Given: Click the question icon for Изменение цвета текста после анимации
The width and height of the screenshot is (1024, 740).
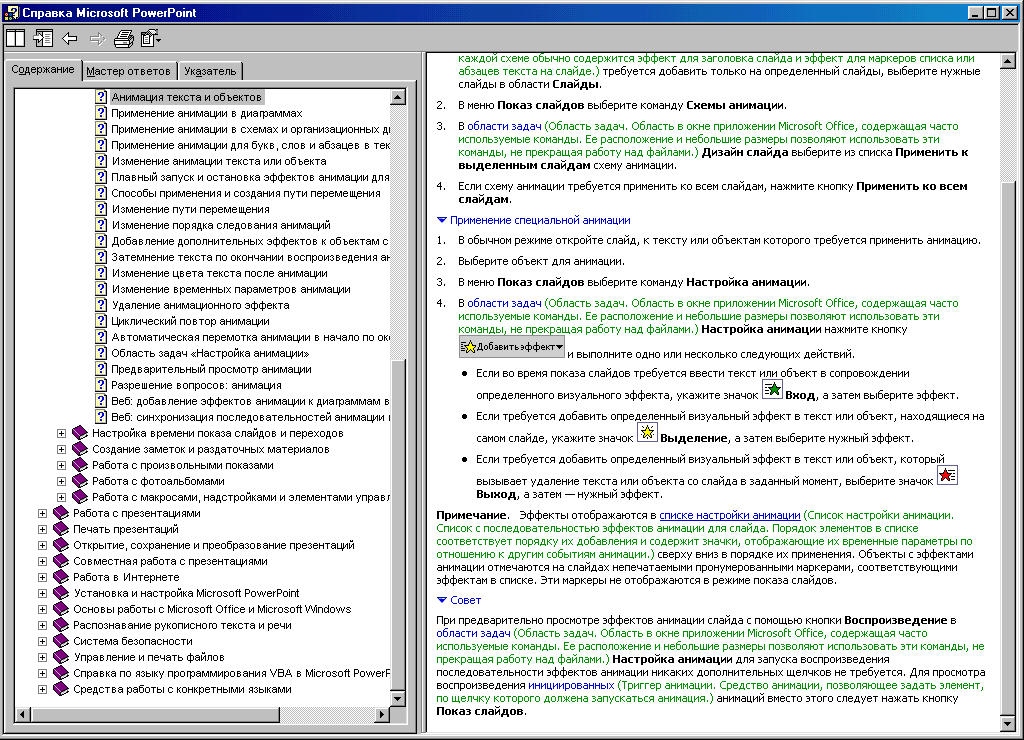Looking at the screenshot, I should coord(101,273).
